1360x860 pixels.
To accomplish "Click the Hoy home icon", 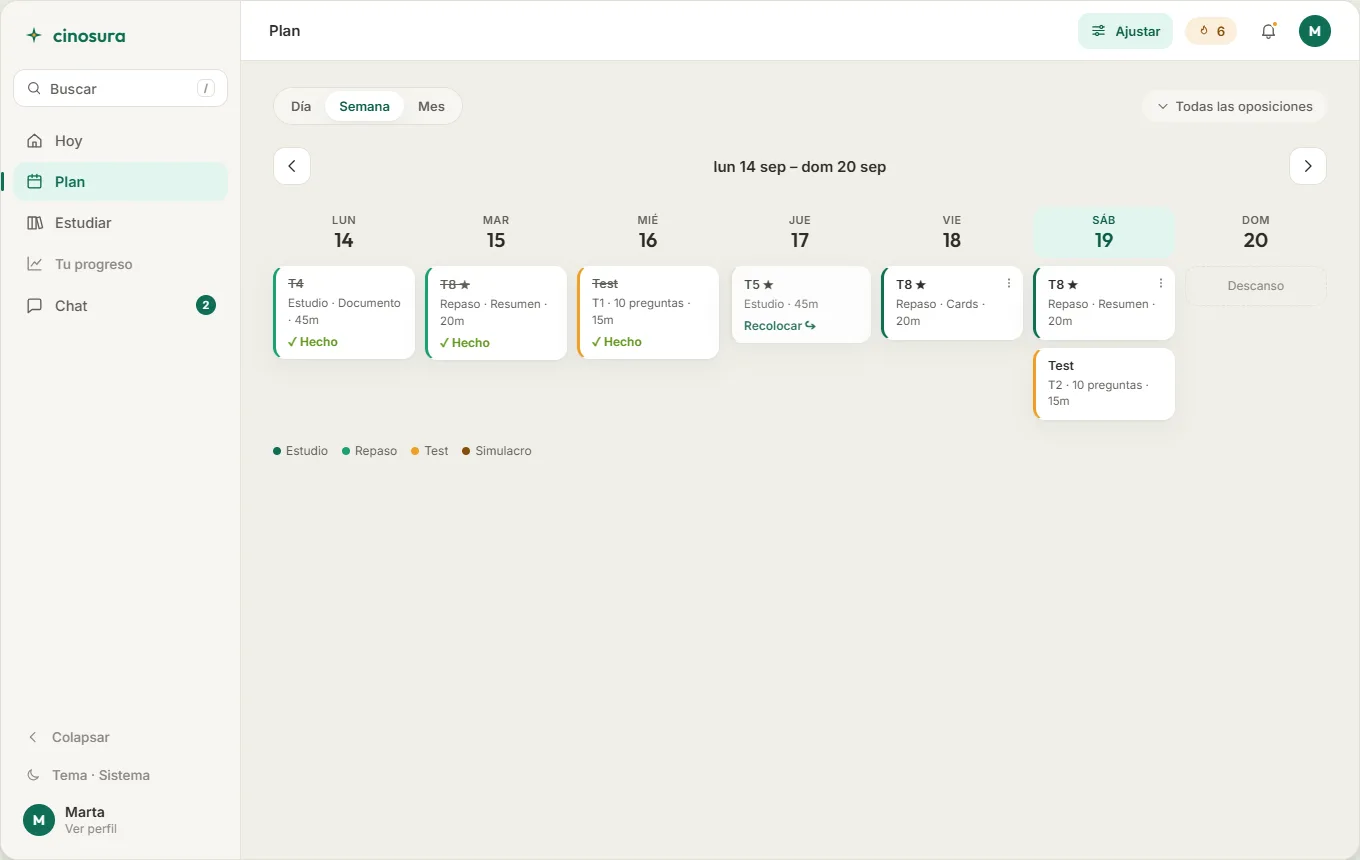I will (x=35, y=141).
